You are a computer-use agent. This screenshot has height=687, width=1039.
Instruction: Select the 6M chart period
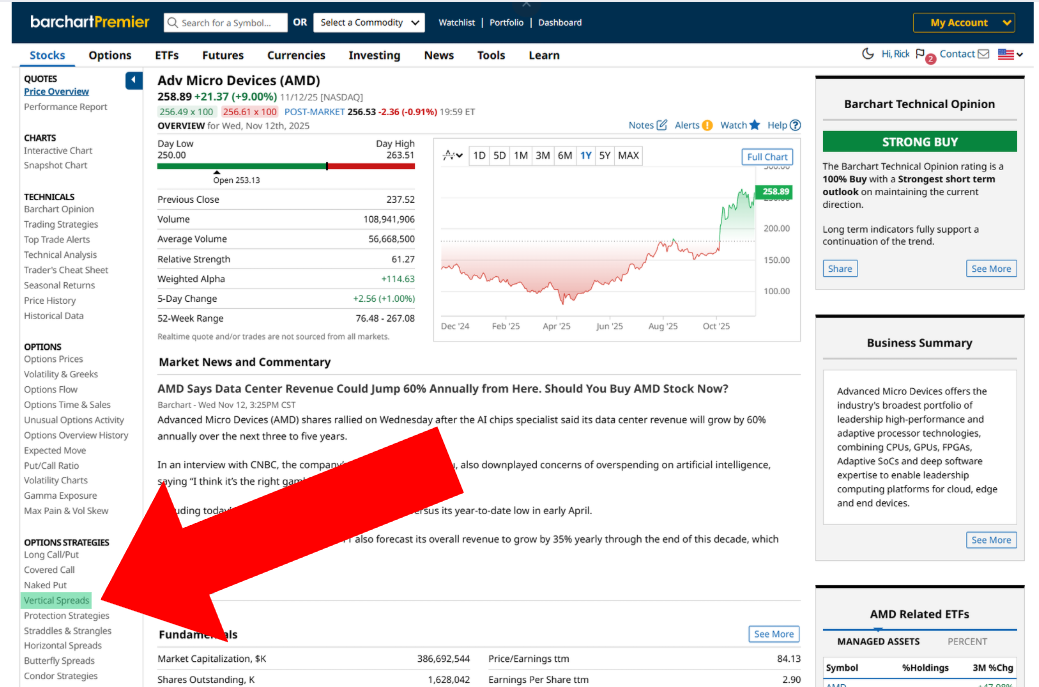pos(565,156)
